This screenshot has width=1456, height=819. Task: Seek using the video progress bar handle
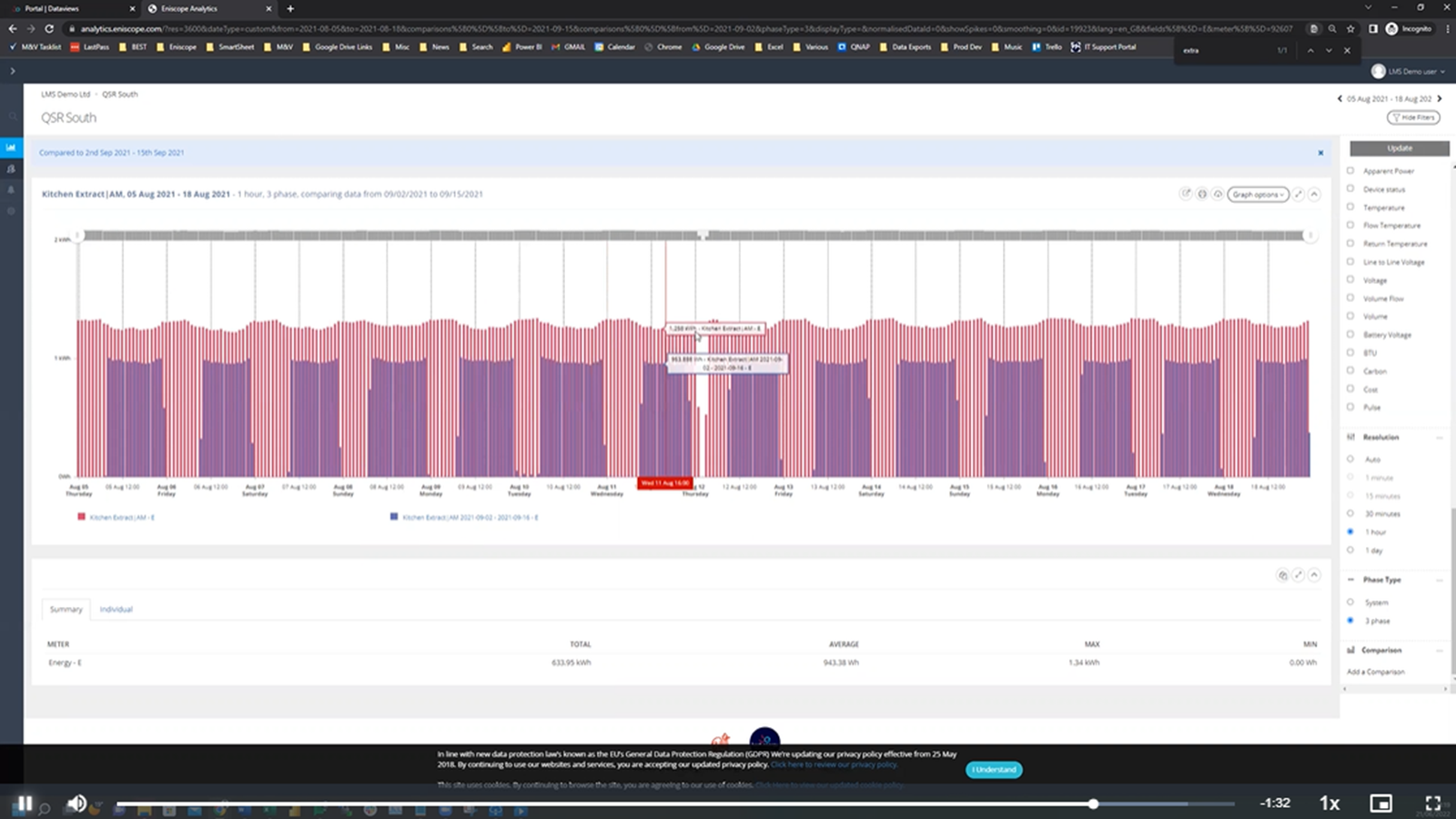1093,804
